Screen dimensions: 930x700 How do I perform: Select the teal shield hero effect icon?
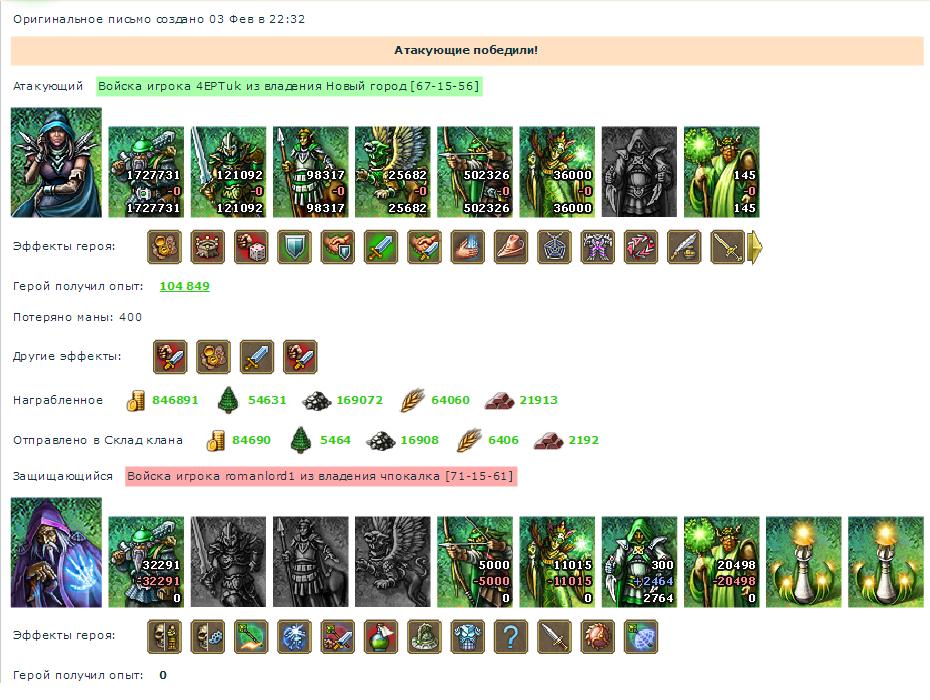point(294,247)
